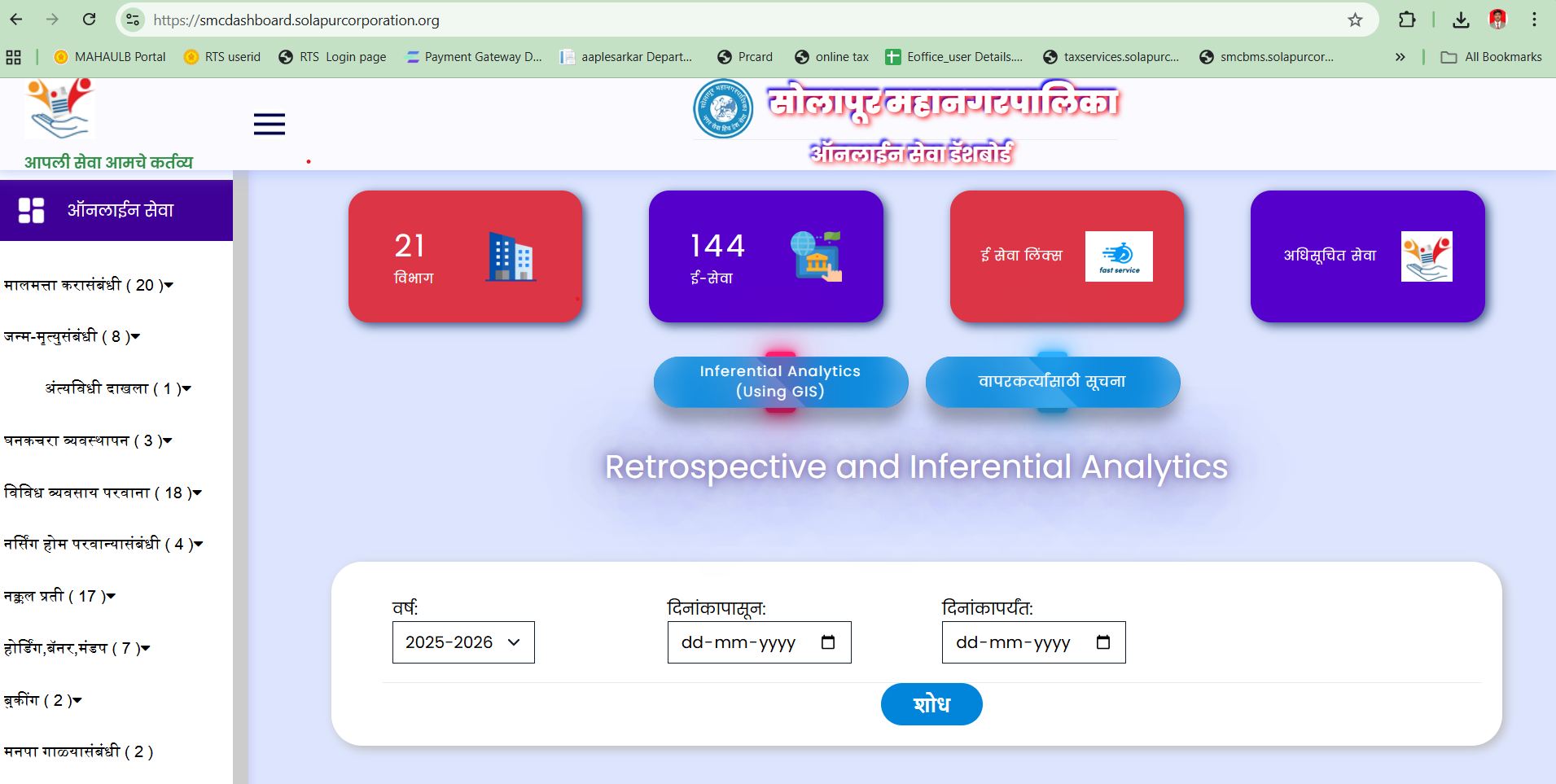Click the hamburger menu icon
The width and height of the screenshot is (1556, 784).
269,124
